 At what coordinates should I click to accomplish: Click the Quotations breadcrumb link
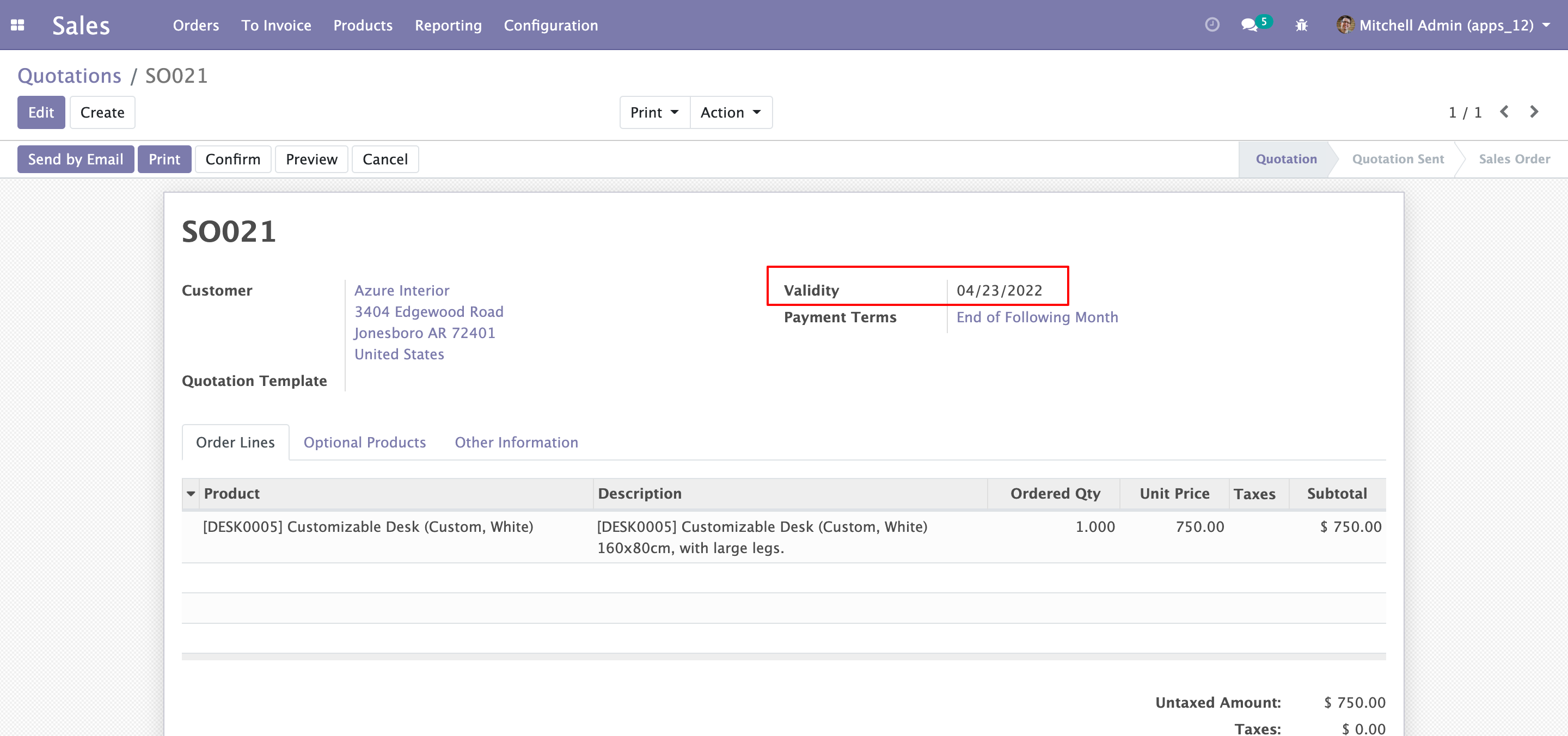tap(69, 76)
